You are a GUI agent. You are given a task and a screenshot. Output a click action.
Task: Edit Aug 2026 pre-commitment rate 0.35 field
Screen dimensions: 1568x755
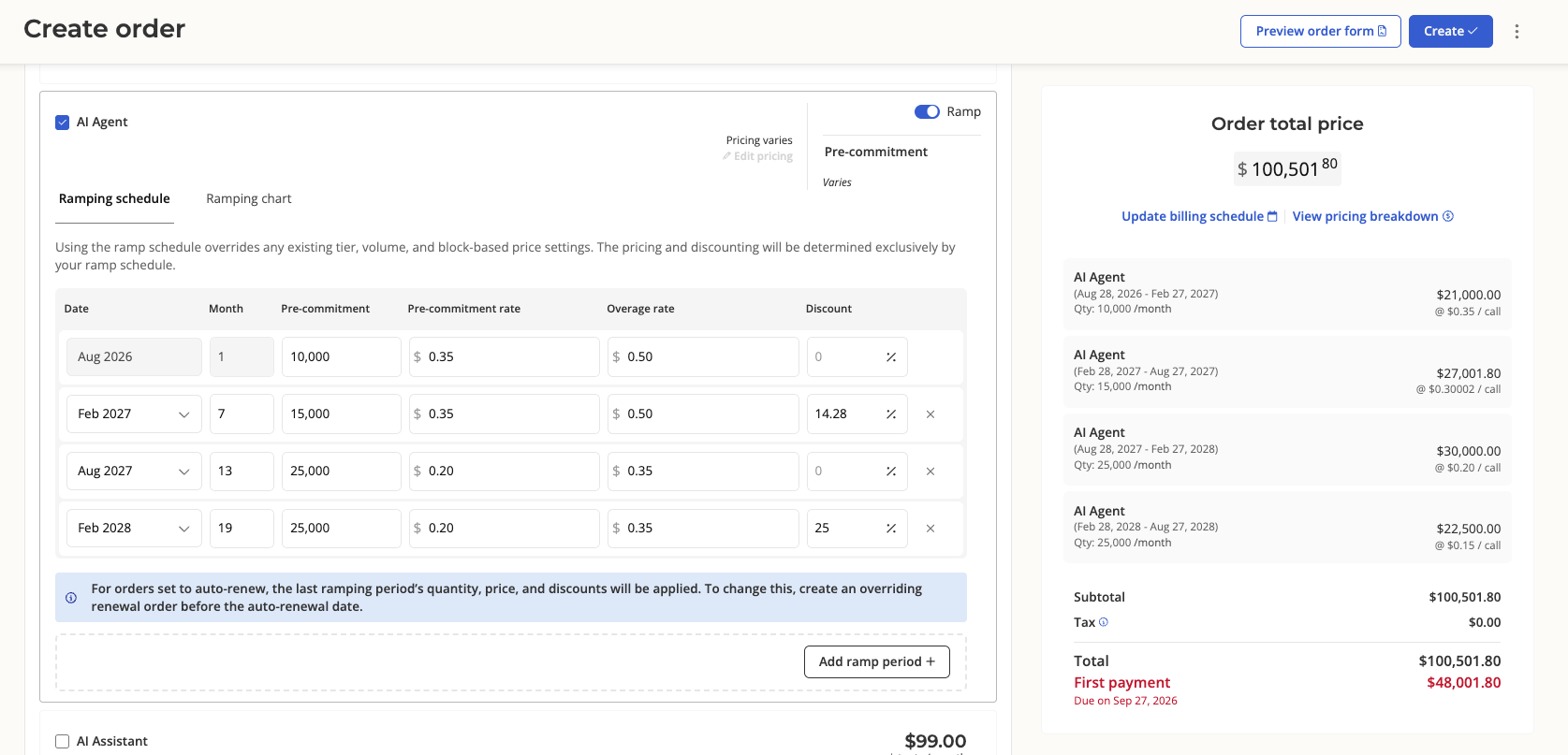click(x=504, y=356)
